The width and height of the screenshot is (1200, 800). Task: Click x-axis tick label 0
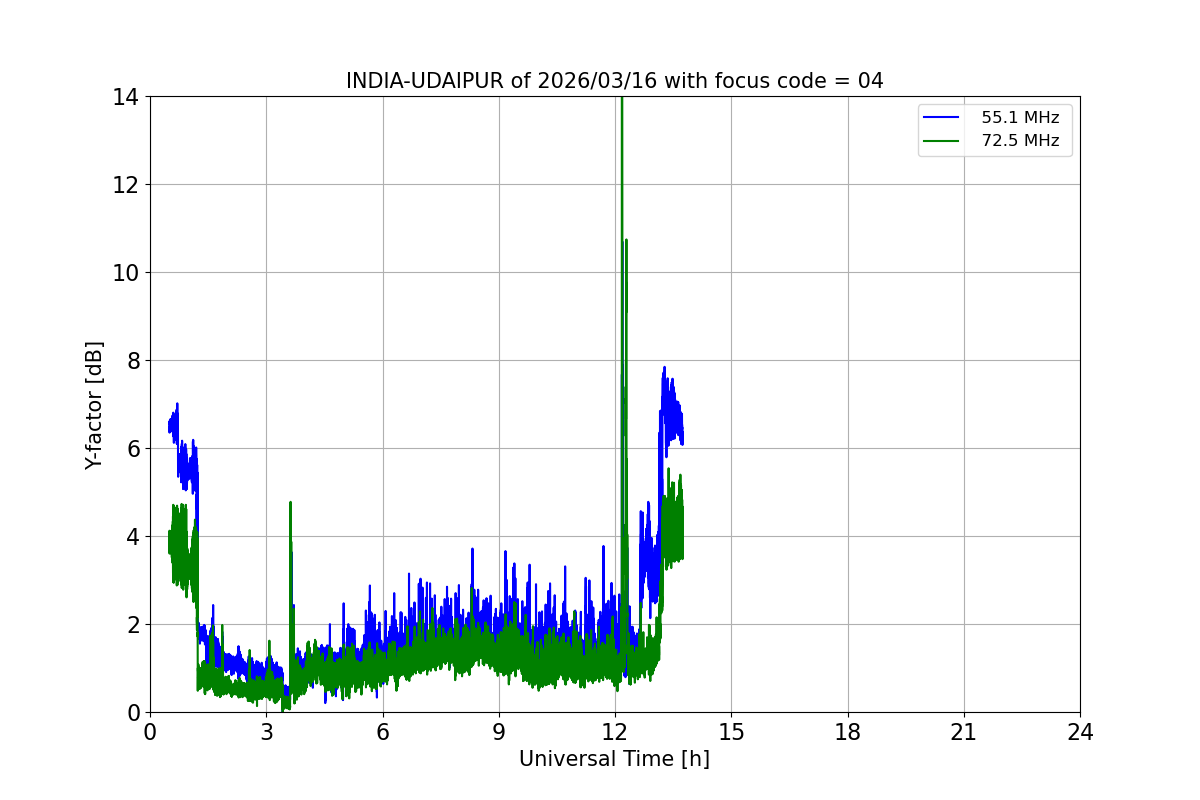150,732
